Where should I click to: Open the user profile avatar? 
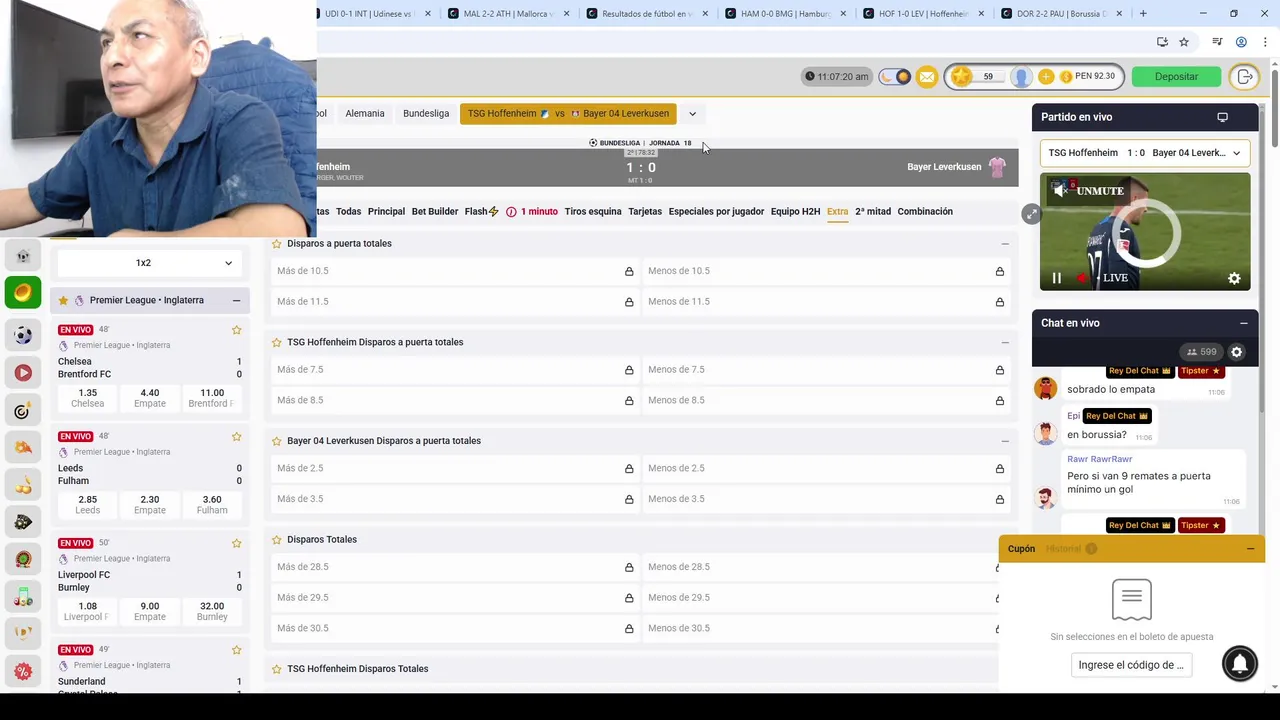point(1021,77)
